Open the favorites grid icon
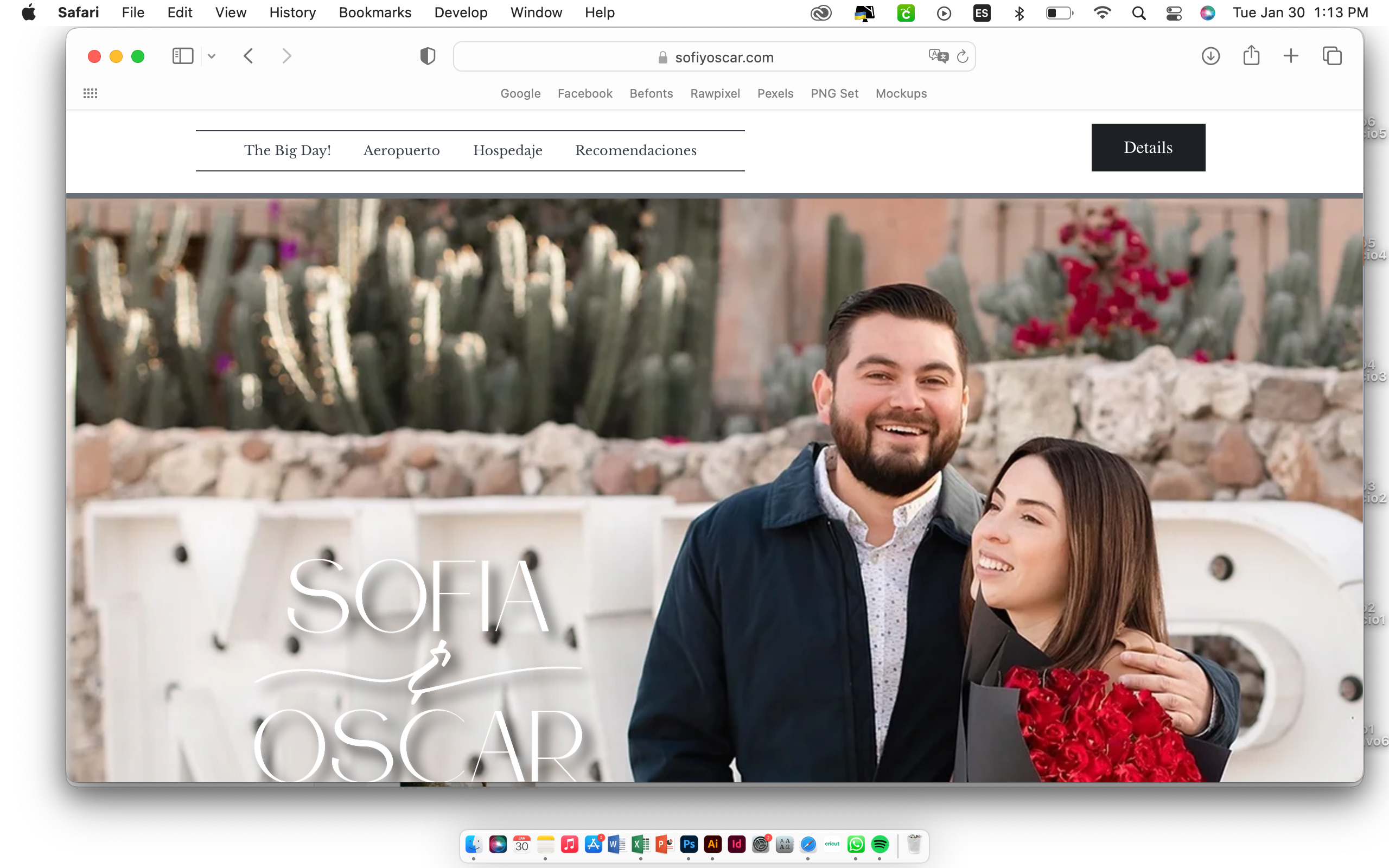 coord(90,93)
